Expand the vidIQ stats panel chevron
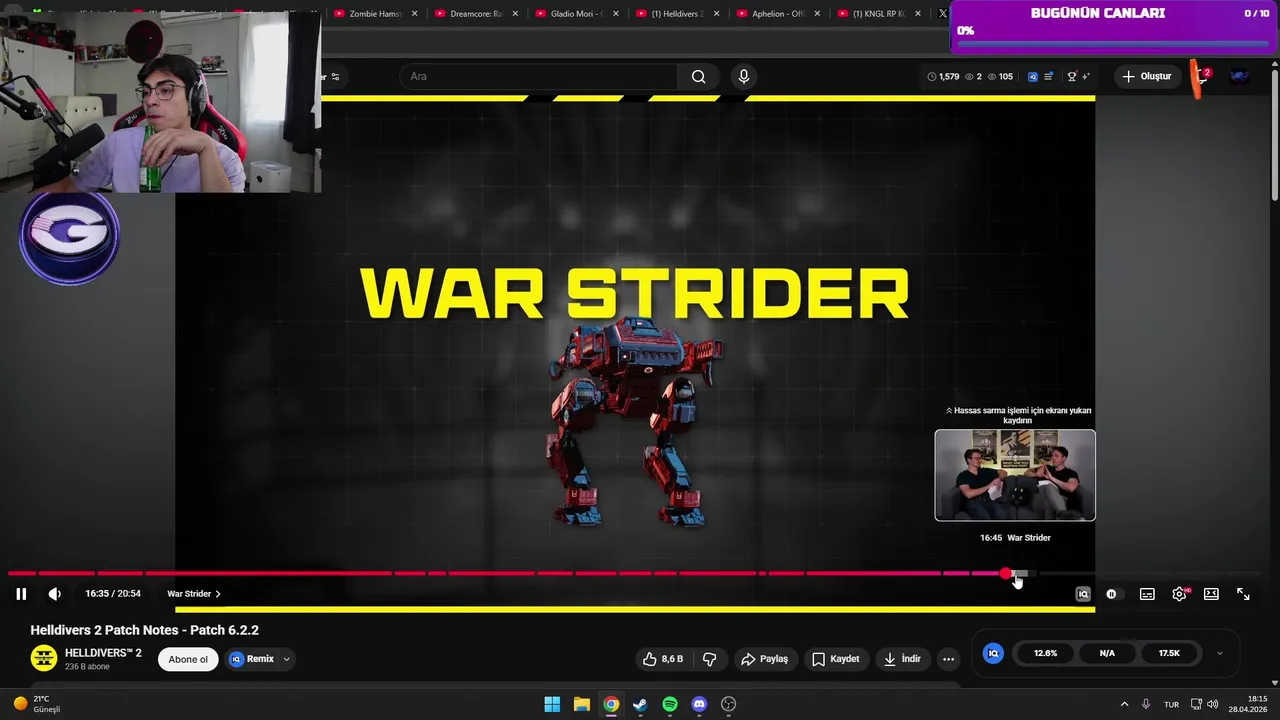Screen dimensions: 1280x720 coord(1219,653)
